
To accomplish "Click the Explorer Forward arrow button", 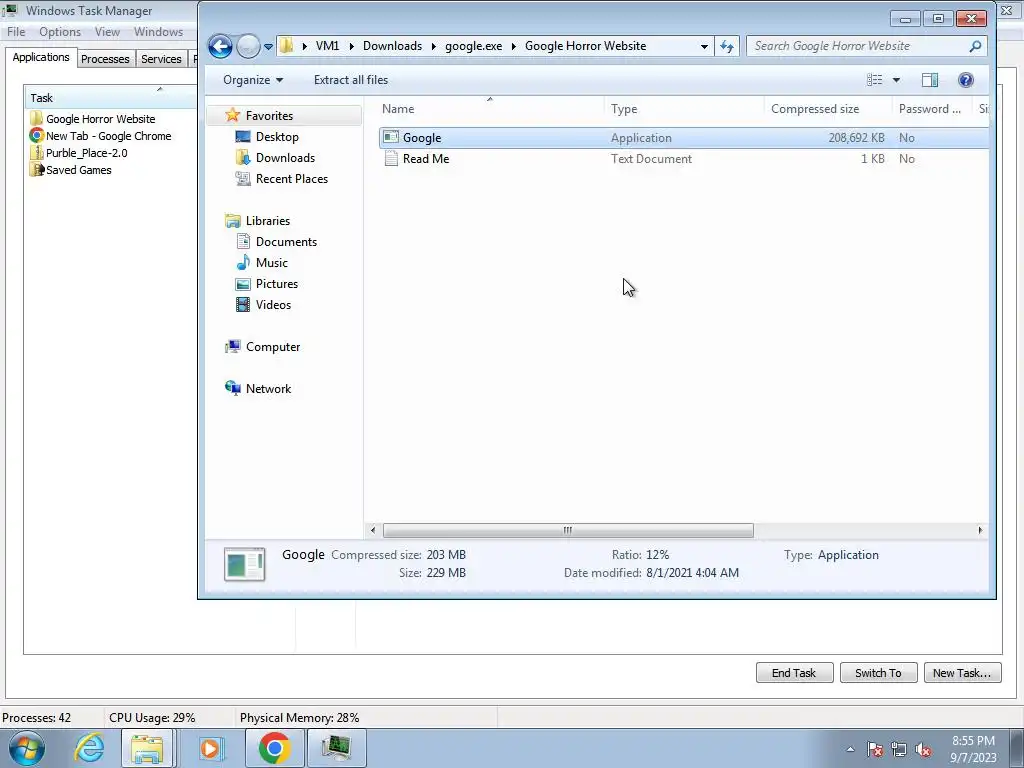I will [249, 46].
